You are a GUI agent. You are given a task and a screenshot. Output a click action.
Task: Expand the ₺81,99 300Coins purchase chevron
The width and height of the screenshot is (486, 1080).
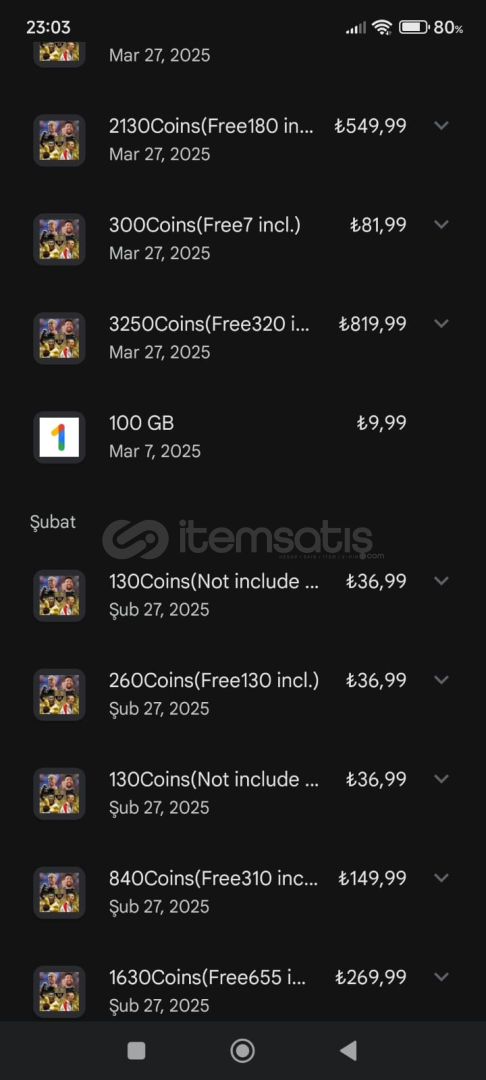[x=442, y=225]
